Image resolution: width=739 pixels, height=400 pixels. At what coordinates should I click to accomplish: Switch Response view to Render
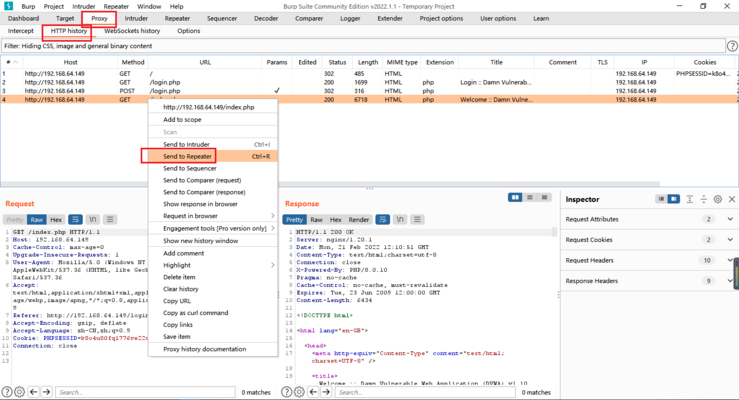(358, 219)
